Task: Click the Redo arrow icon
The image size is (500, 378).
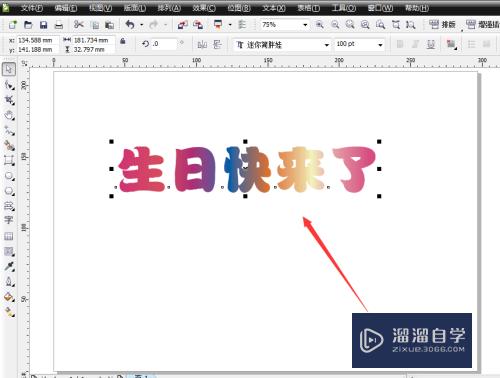Action: tap(153, 24)
